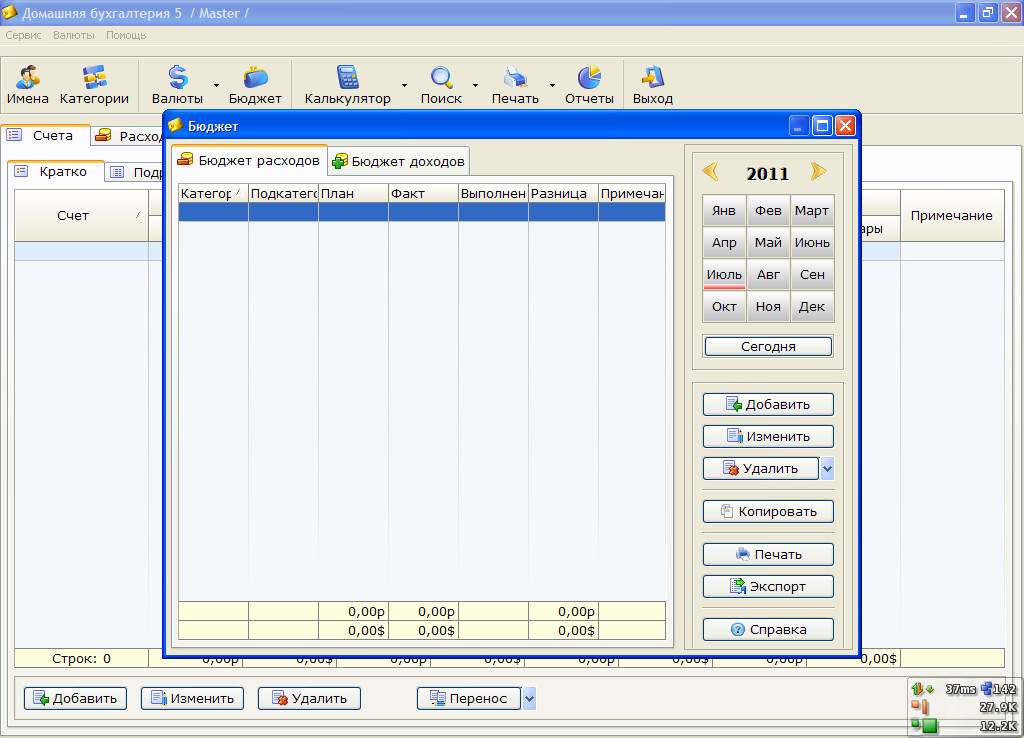This screenshot has width=1024, height=738.
Task: Open the Печать toolbar dropdown arrow
Action: coord(552,86)
